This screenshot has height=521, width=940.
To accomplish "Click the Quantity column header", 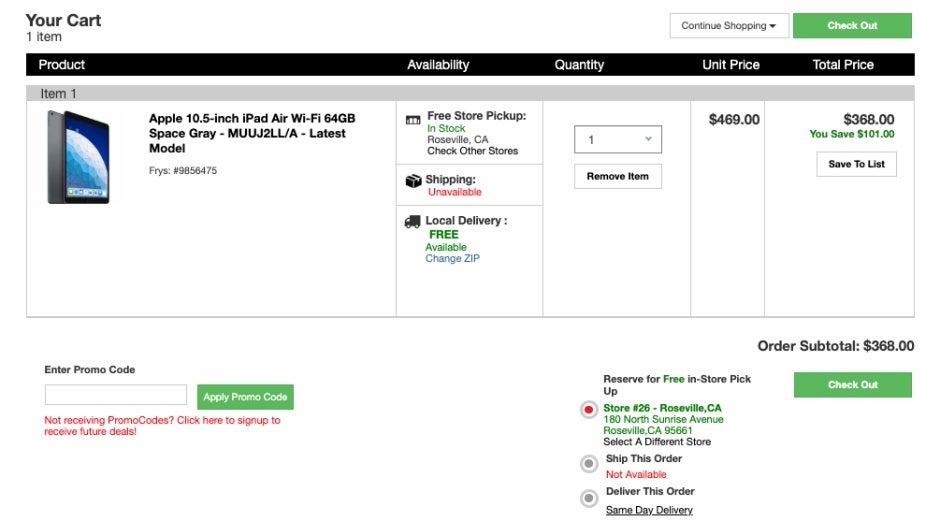I will click(x=579, y=65).
